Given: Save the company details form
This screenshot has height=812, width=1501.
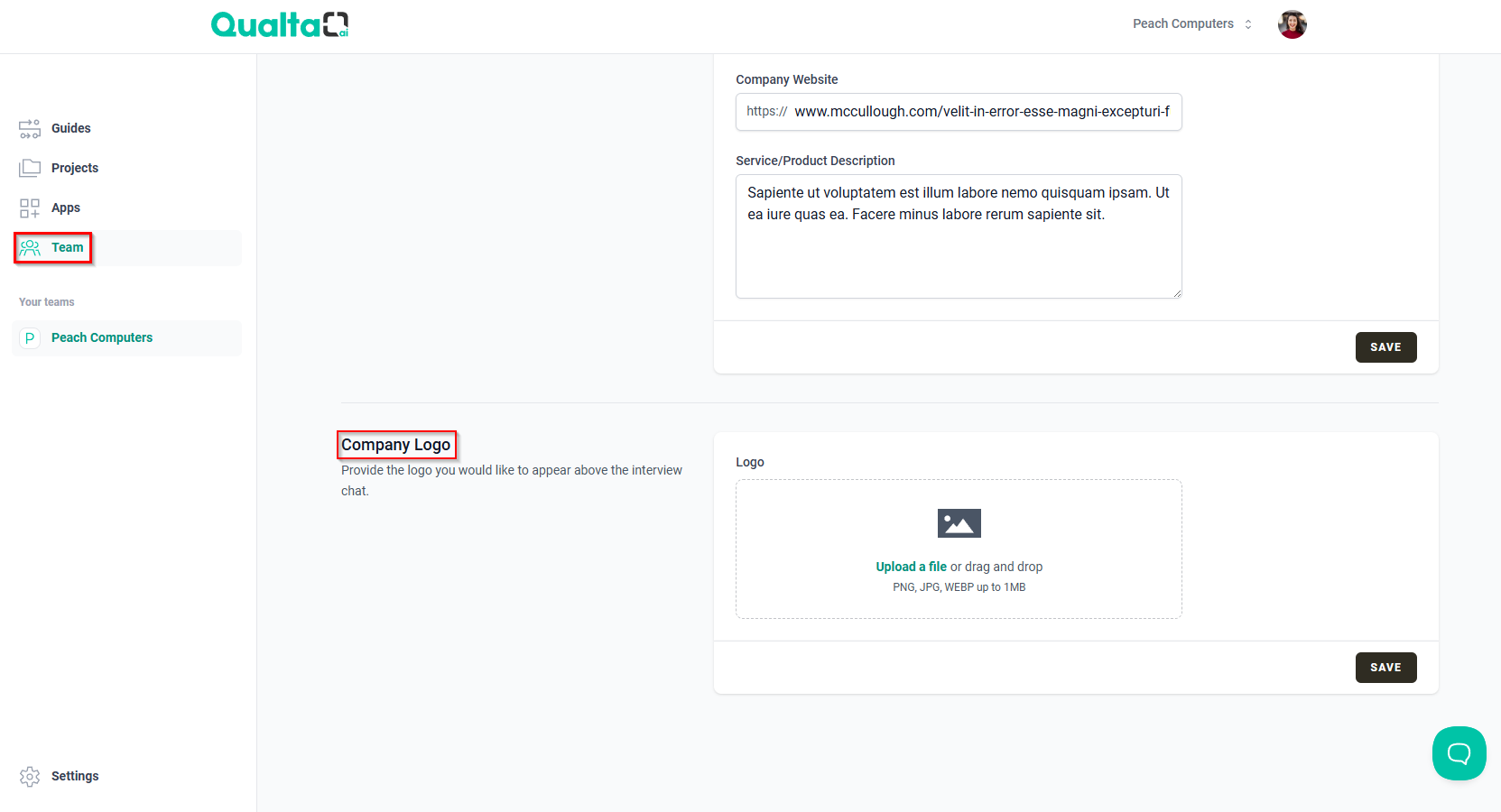Looking at the screenshot, I should pyautogui.click(x=1385, y=347).
